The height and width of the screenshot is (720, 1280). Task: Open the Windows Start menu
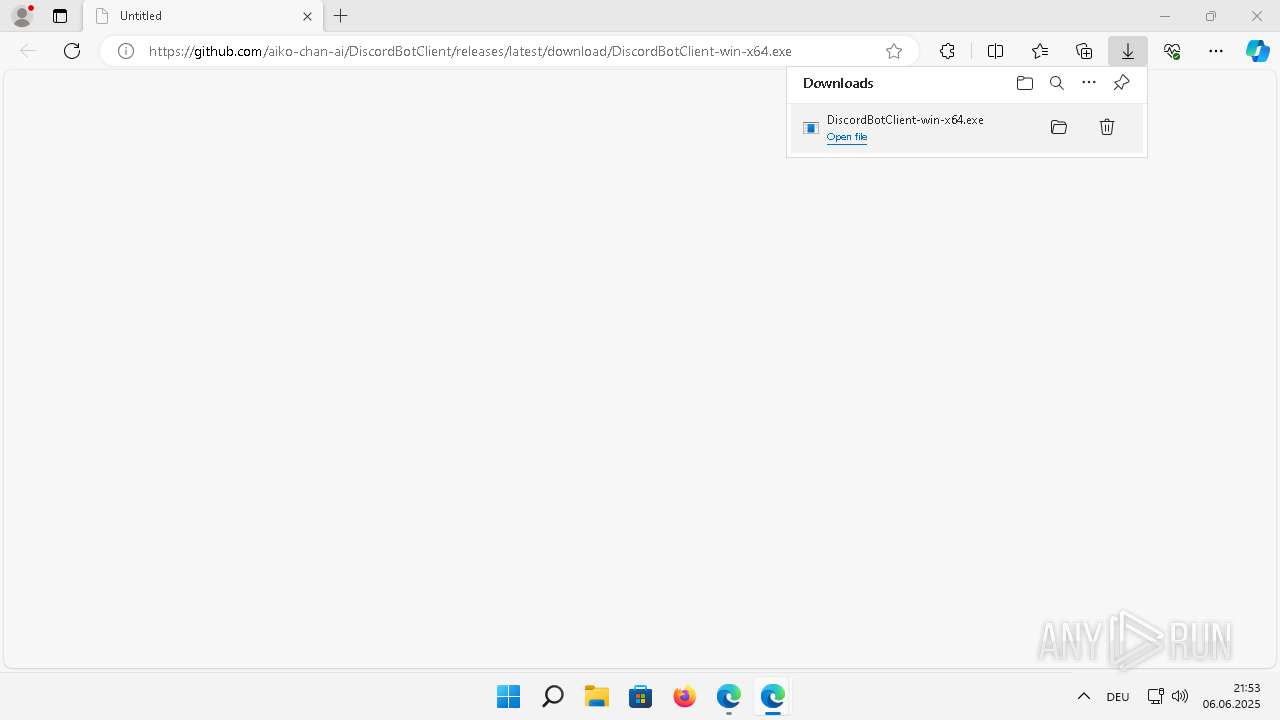coord(509,696)
